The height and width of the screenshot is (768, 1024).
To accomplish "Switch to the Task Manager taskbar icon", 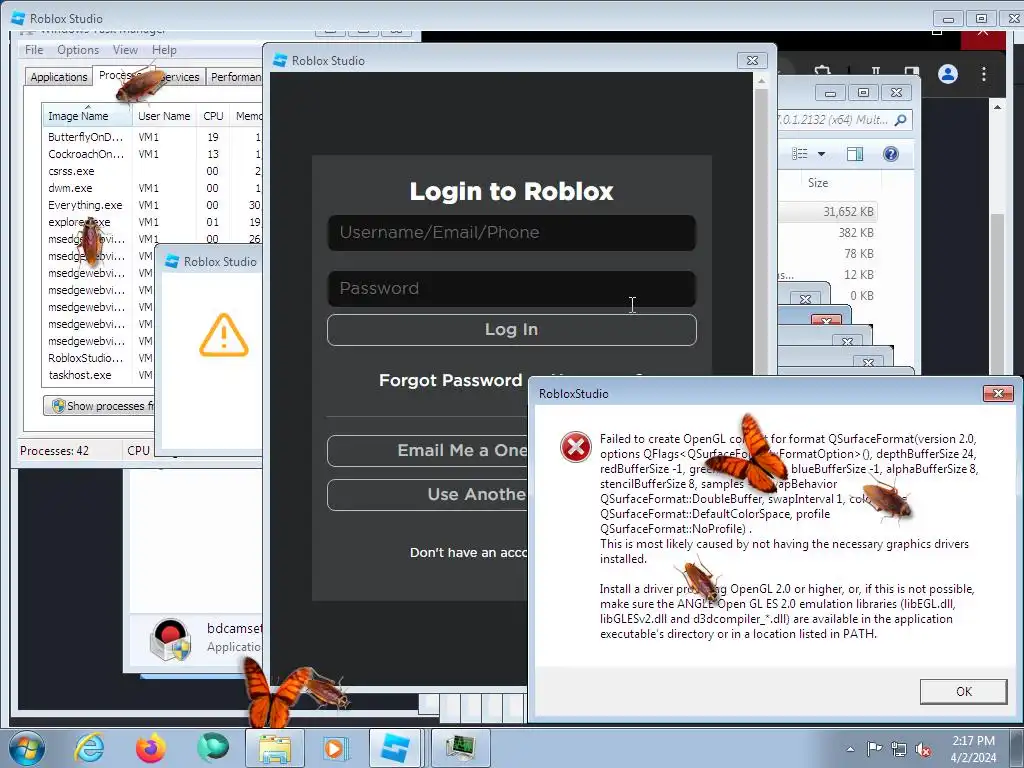I will 460,748.
